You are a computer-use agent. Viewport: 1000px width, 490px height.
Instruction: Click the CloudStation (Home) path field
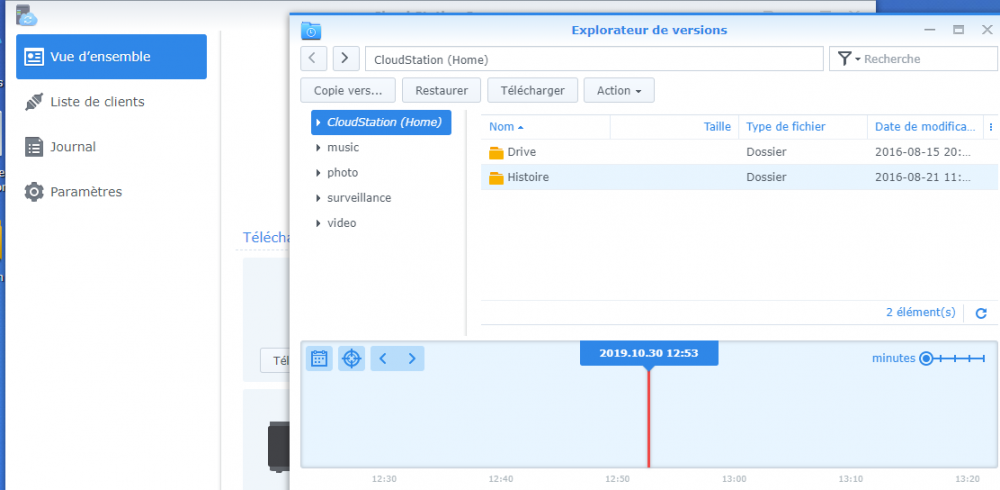pos(594,59)
